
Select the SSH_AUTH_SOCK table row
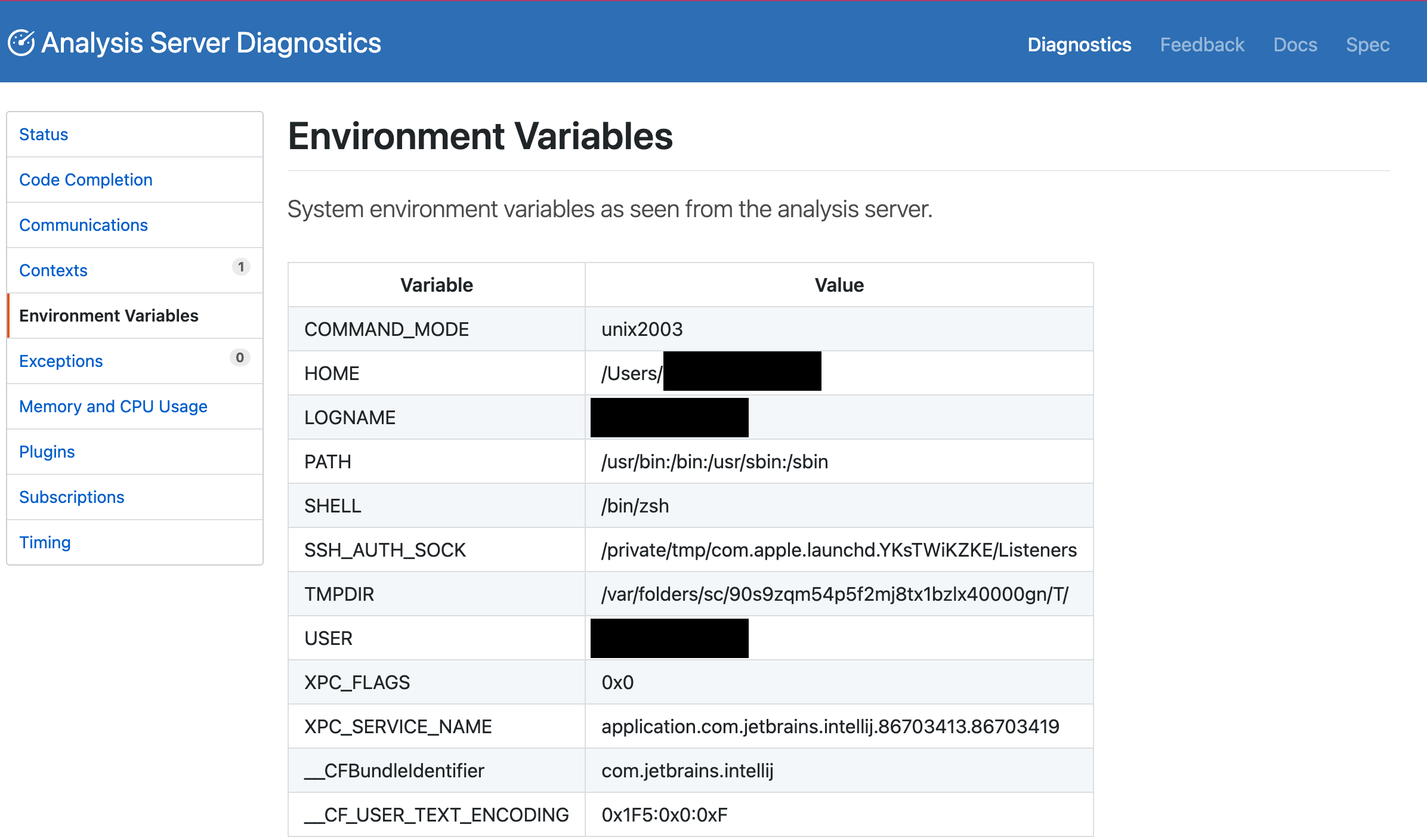[x=686, y=549]
